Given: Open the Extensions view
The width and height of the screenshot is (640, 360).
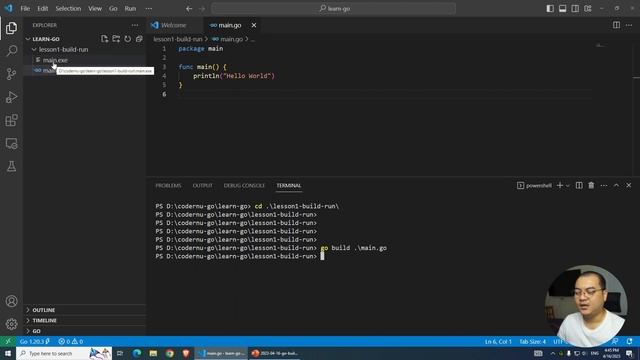Looking at the screenshot, I should (11, 120).
